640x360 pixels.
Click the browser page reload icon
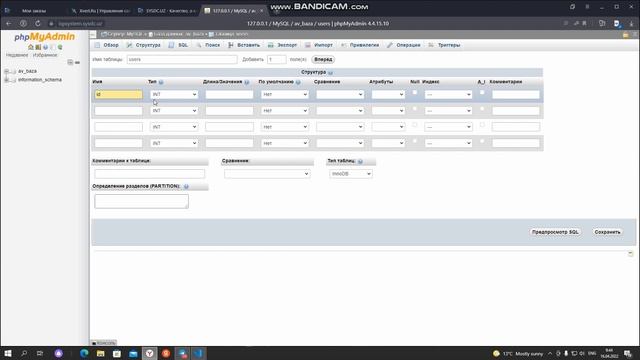[38, 24]
